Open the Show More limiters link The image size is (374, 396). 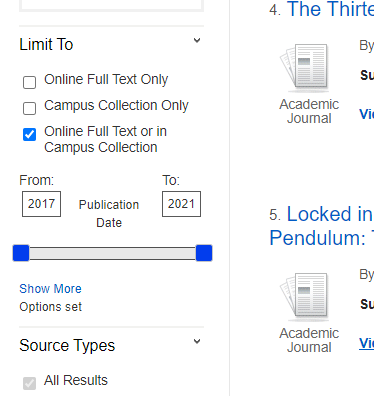click(x=50, y=289)
